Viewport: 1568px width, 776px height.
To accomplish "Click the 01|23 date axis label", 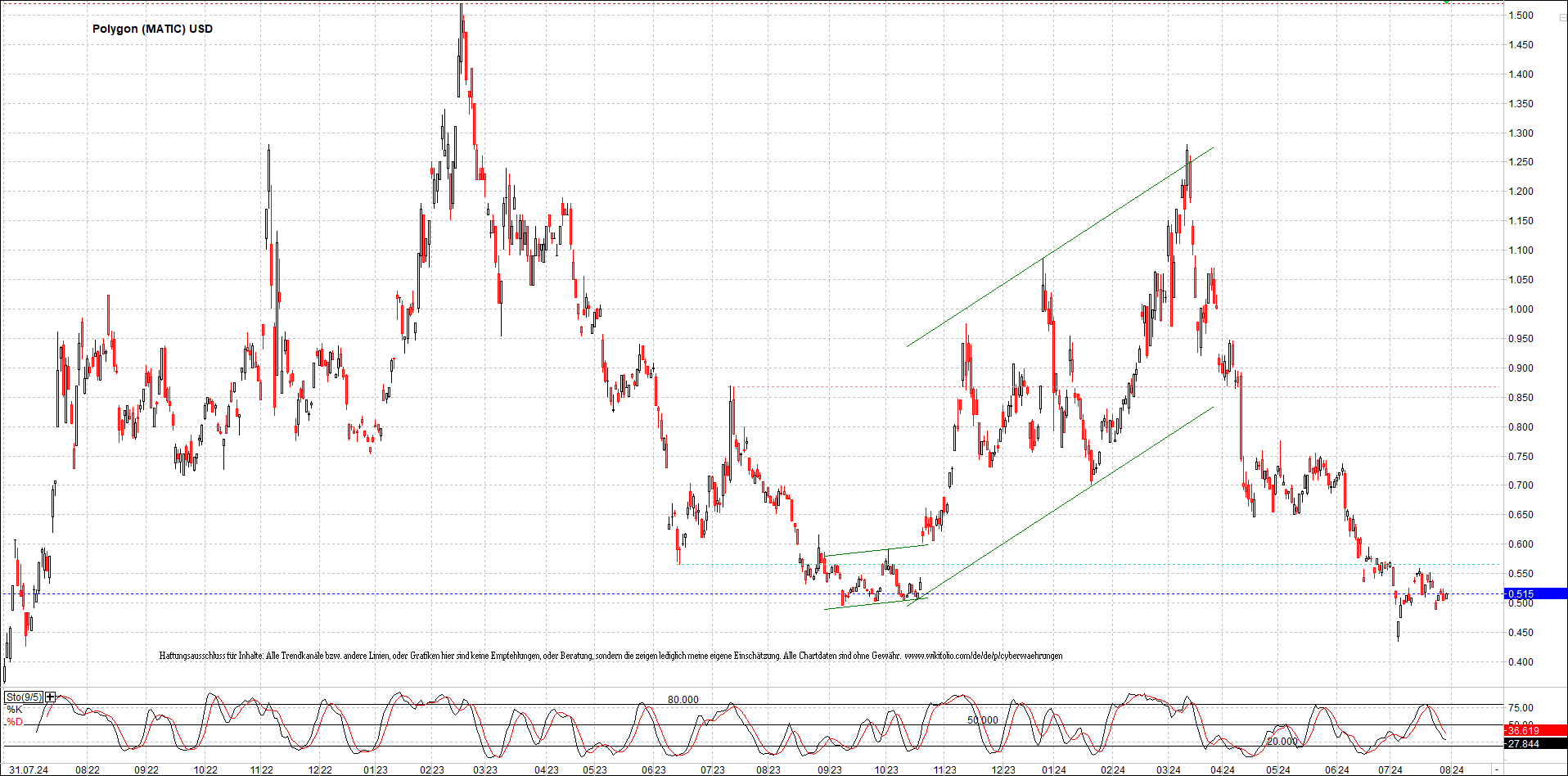I will [376, 769].
